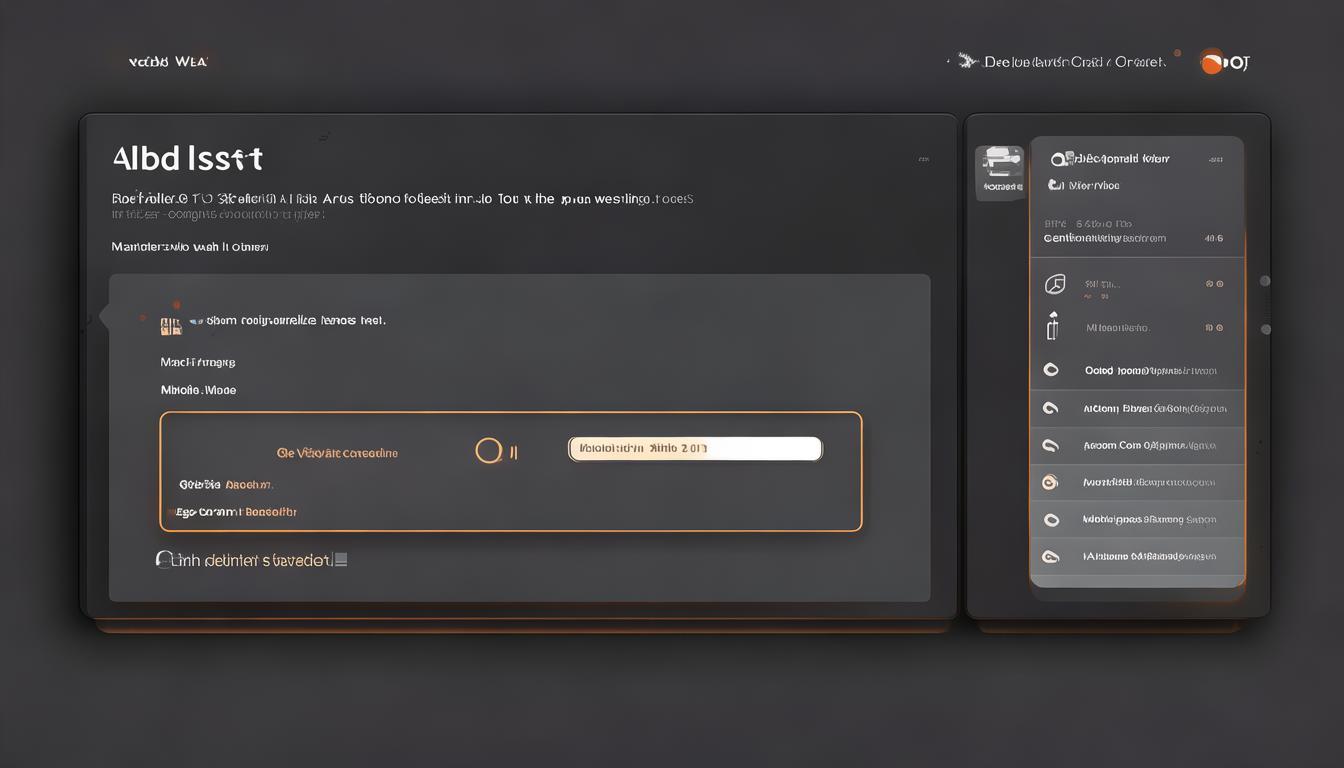Toggle the two dots on the bottle icon row
The height and width of the screenshot is (768, 1344).
pos(1214,328)
